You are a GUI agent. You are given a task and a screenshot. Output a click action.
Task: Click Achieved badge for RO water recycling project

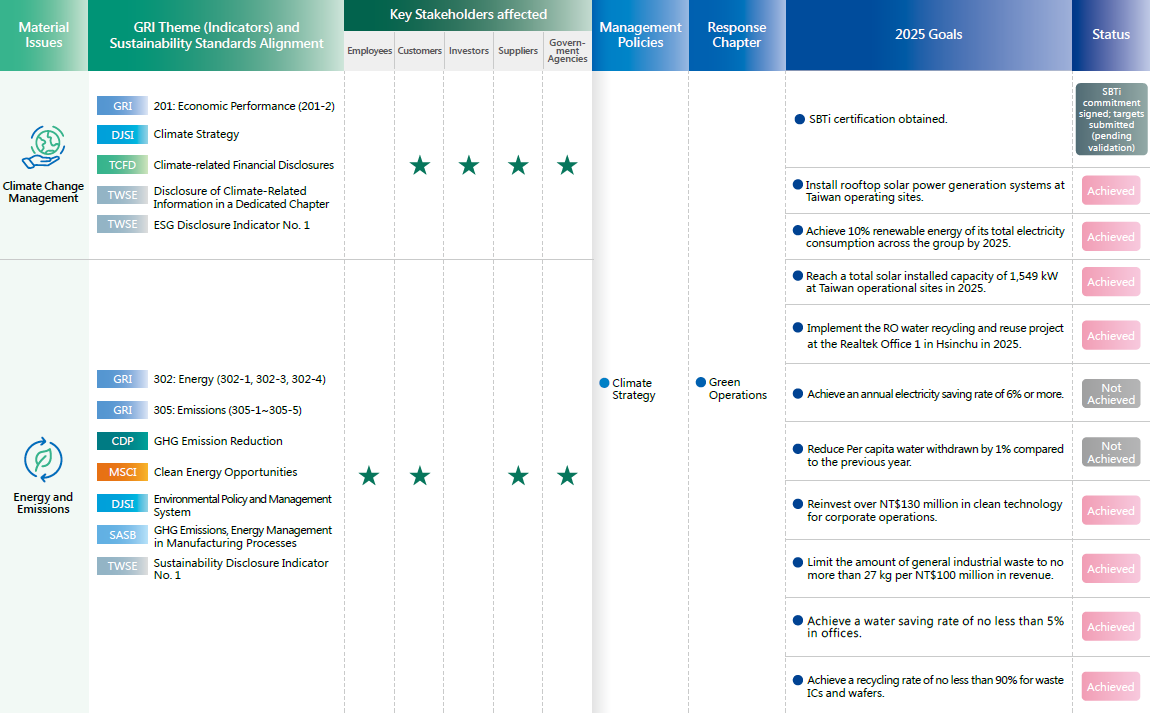[x=1111, y=335]
